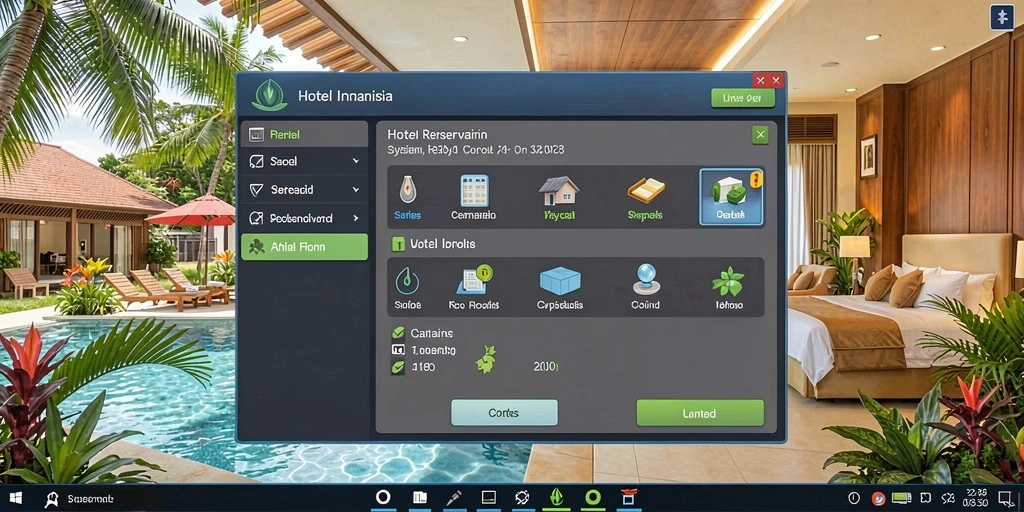Open the Roo Rooks document icon
The height and width of the screenshot is (512, 1024).
point(474,280)
